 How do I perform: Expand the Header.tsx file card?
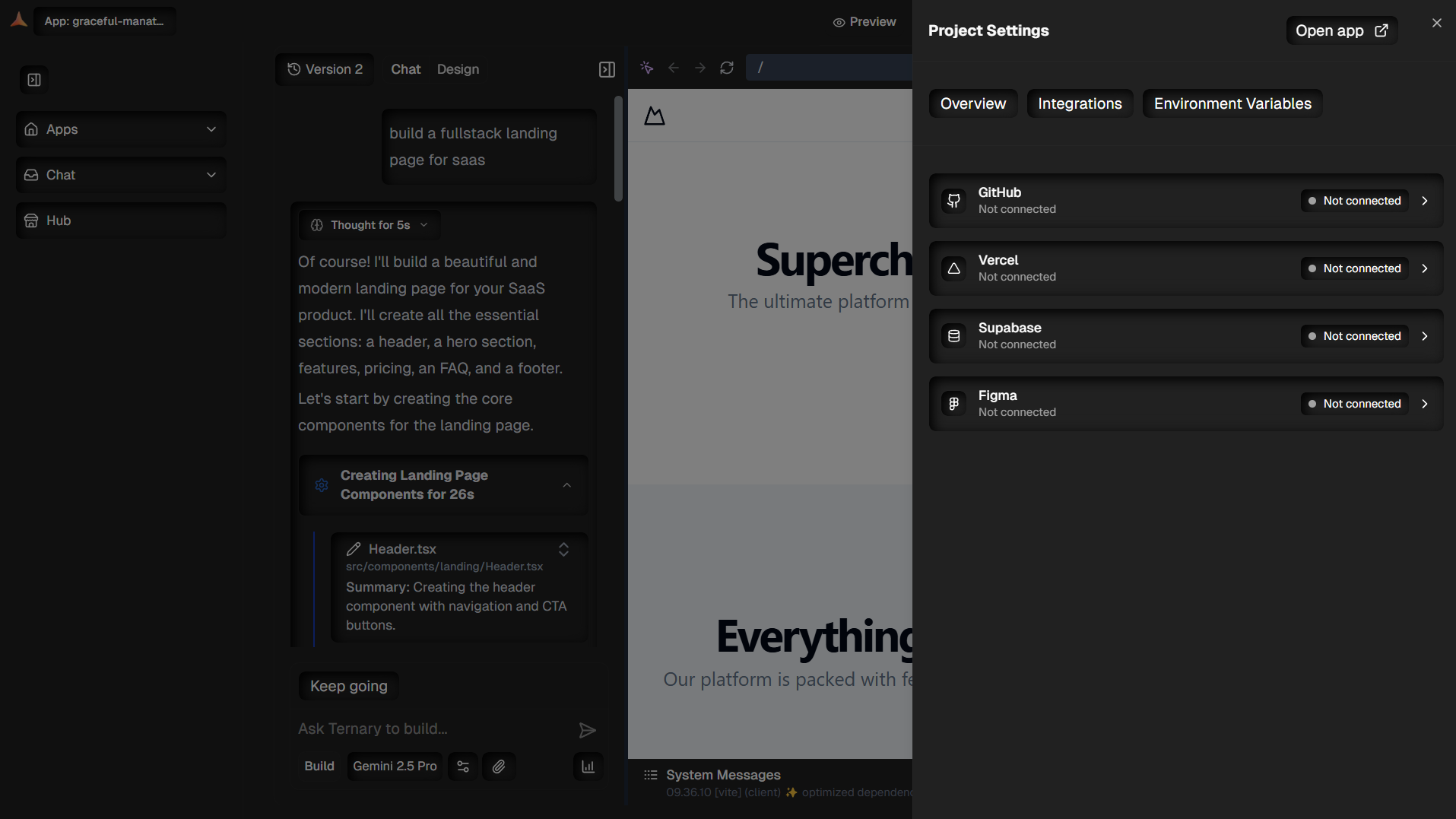(563, 549)
